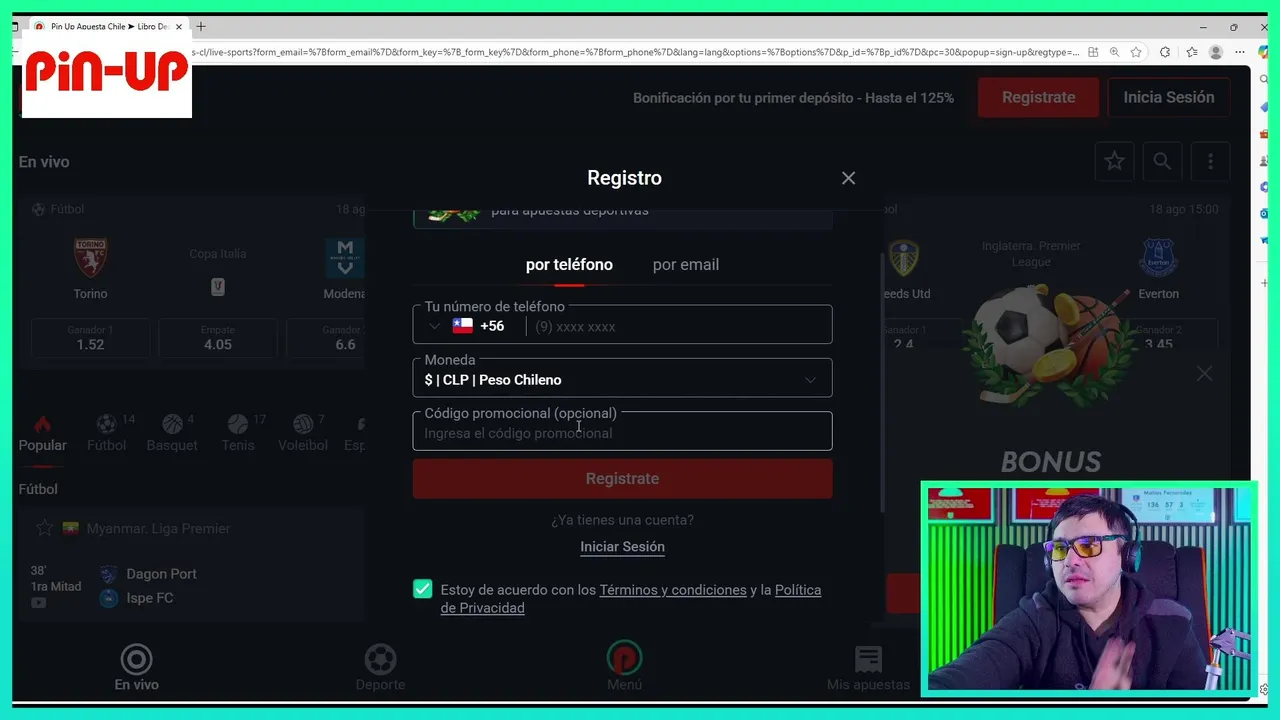Open the En vivo bottom navigation item
This screenshot has height=720, width=1280.
pyautogui.click(x=136, y=668)
